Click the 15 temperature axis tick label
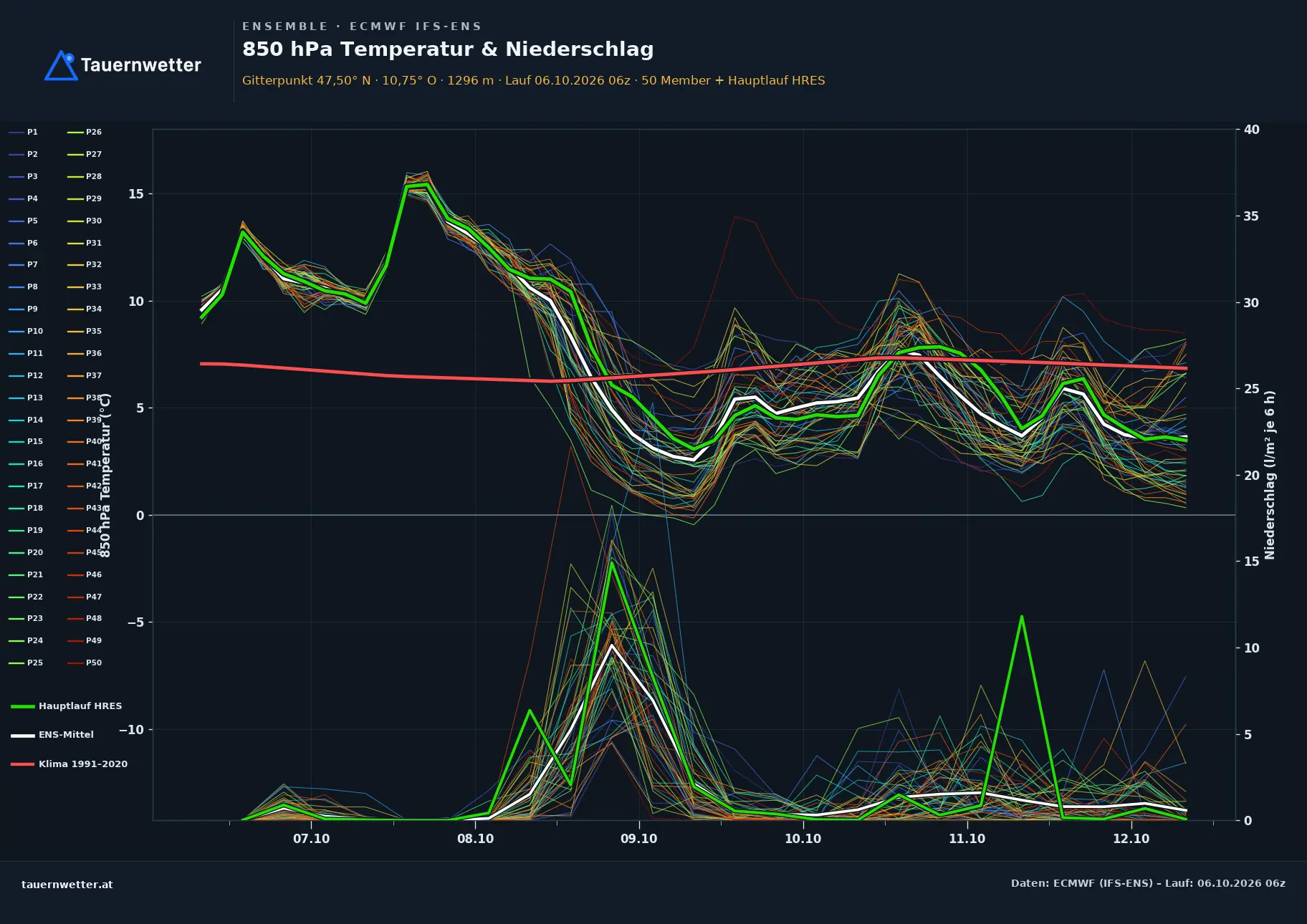 136,194
